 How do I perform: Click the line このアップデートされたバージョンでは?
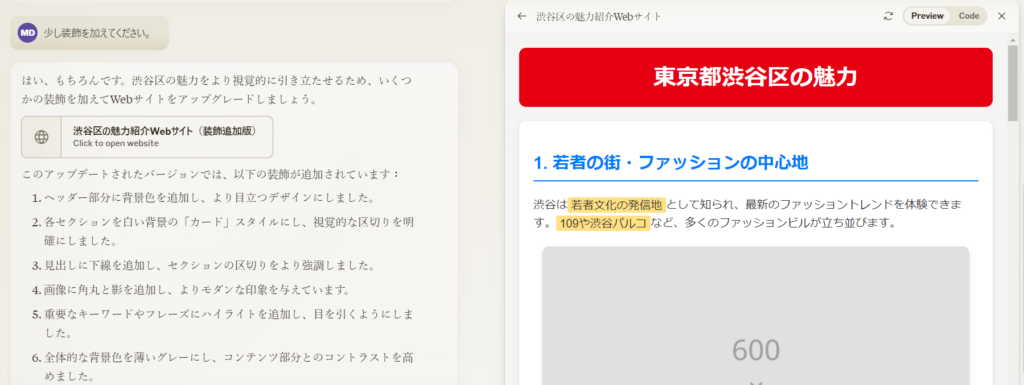pyautogui.click(x=210, y=175)
